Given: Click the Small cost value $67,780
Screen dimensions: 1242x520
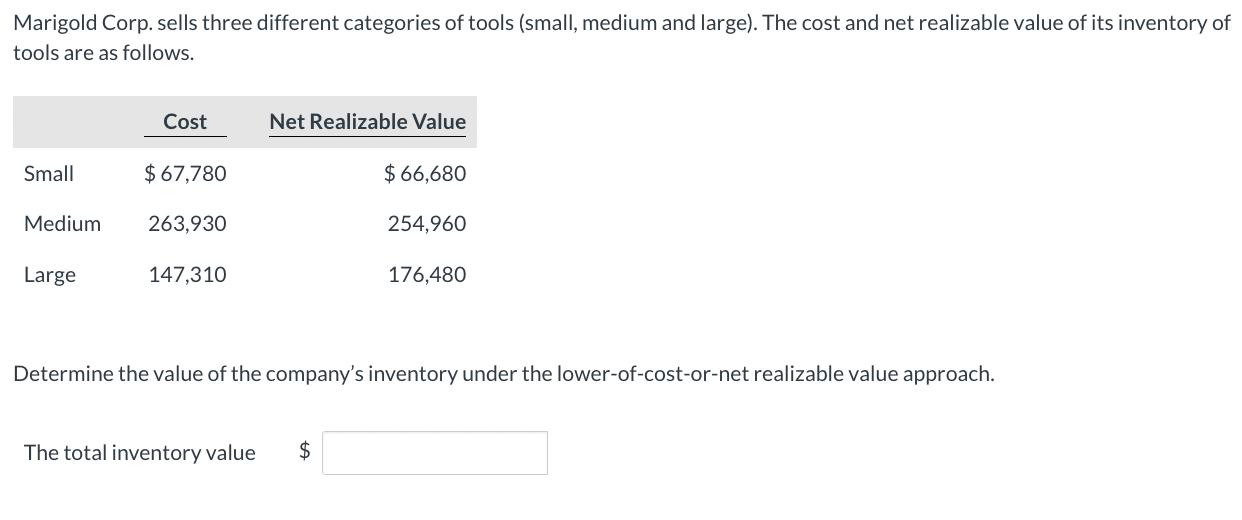Looking at the screenshot, I should coord(186,173).
